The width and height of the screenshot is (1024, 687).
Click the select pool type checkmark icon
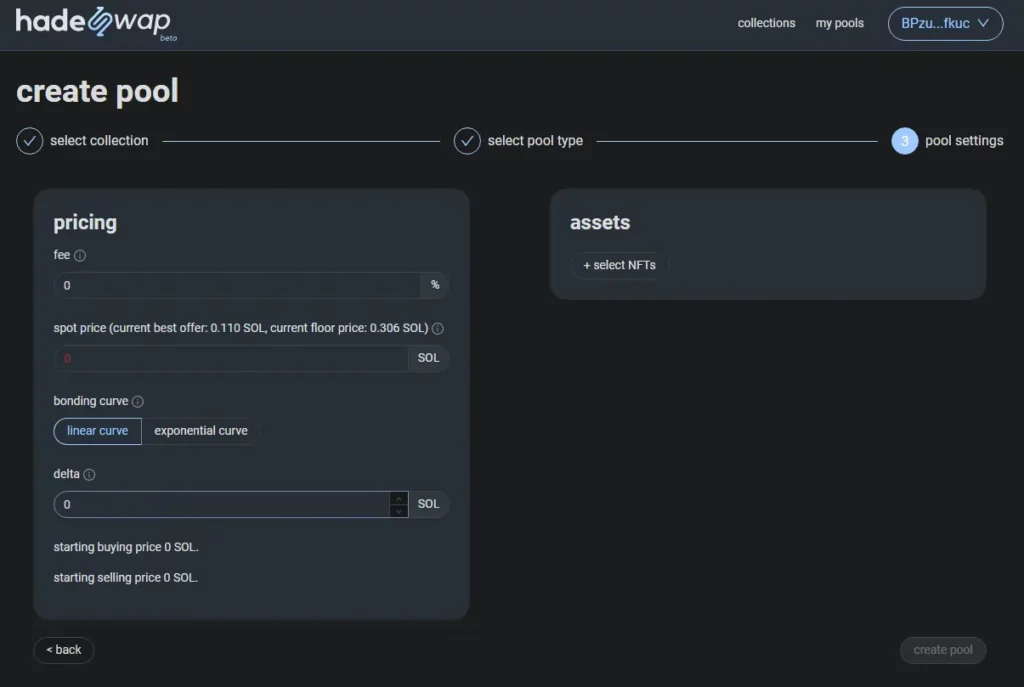pyautogui.click(x=467, y=141)
